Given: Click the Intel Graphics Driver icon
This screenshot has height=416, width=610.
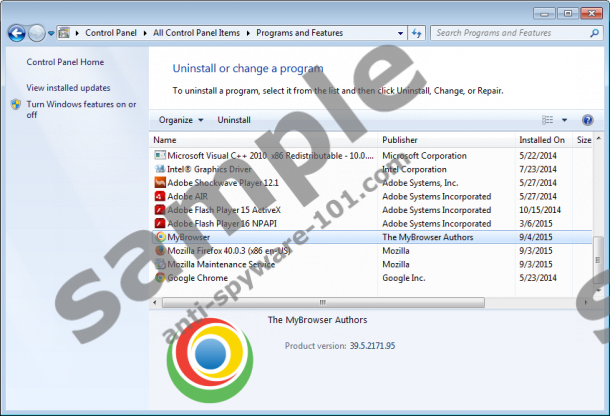Looking at the screenshot, I should (x=159, y=169).
